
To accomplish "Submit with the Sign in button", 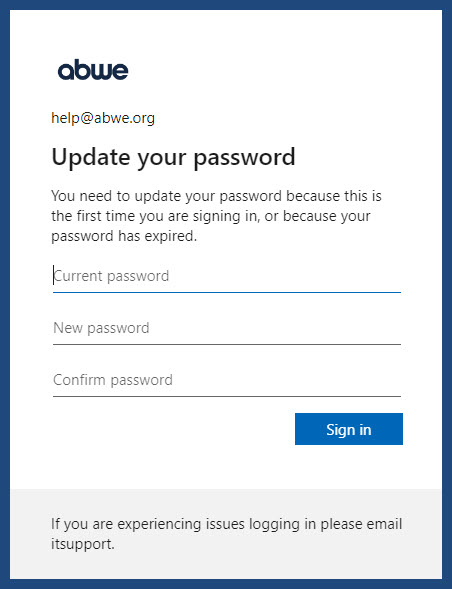I will (x=349, y=429).
